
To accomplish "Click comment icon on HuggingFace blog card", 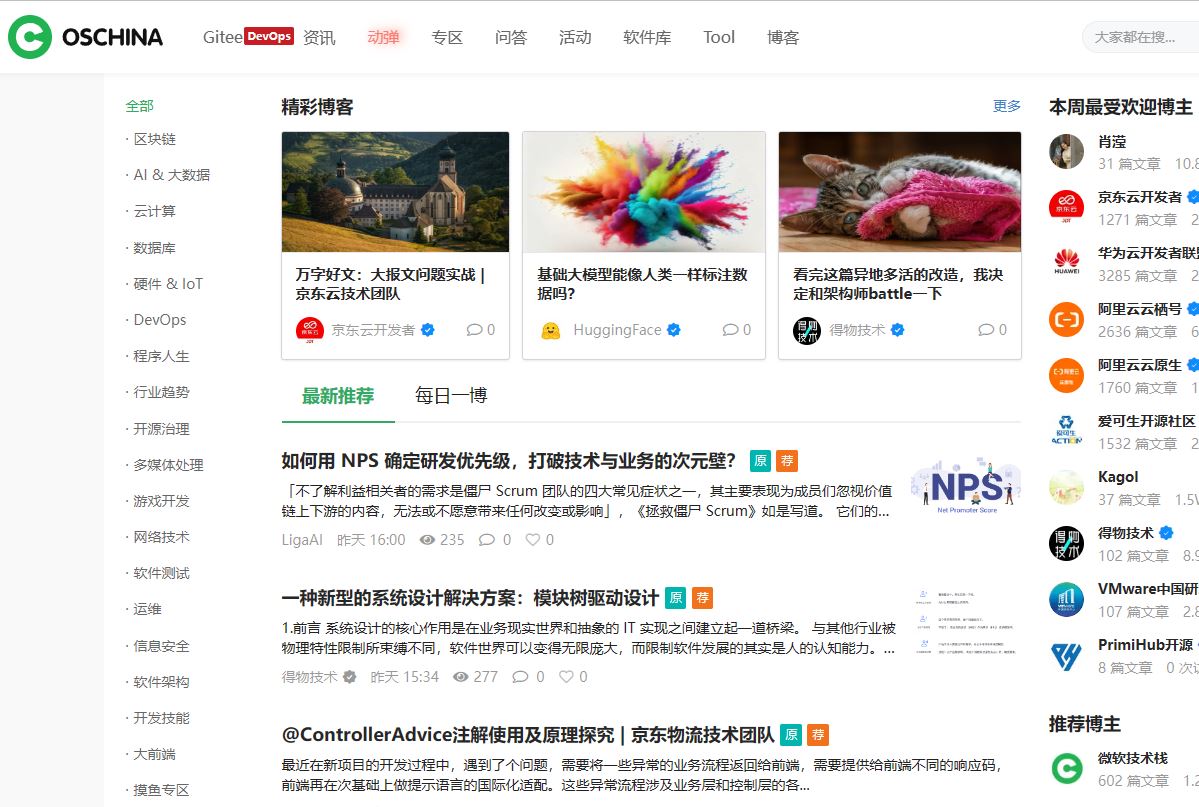I will click(x=730, y=330).
